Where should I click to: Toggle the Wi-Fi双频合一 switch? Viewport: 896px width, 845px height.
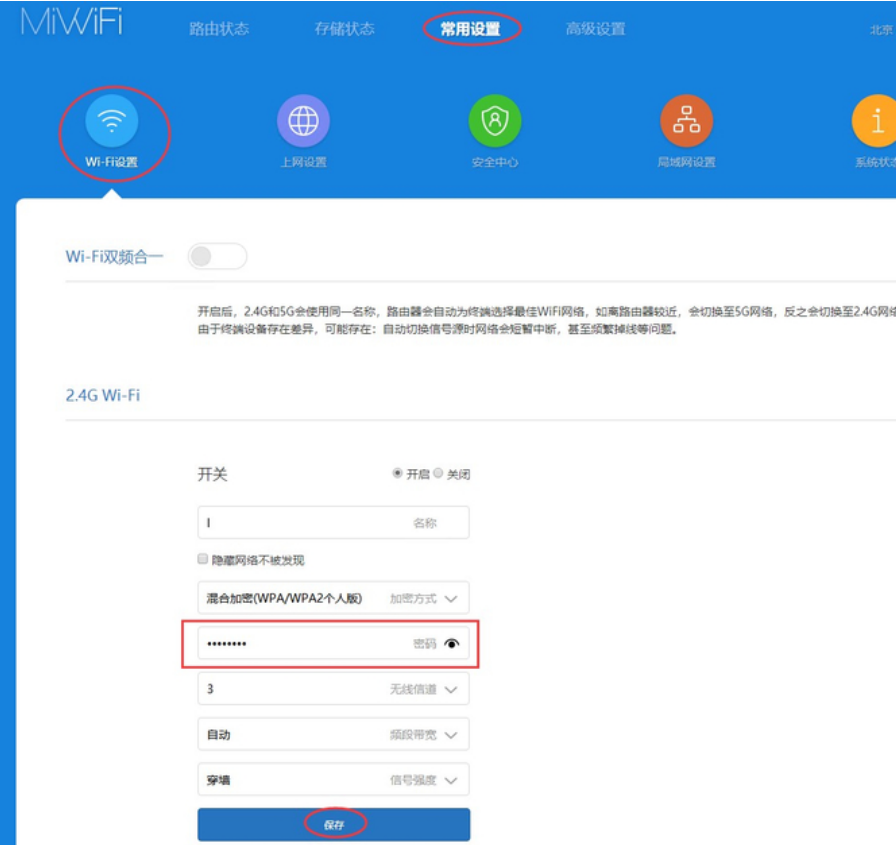click(x=216, y=257)
